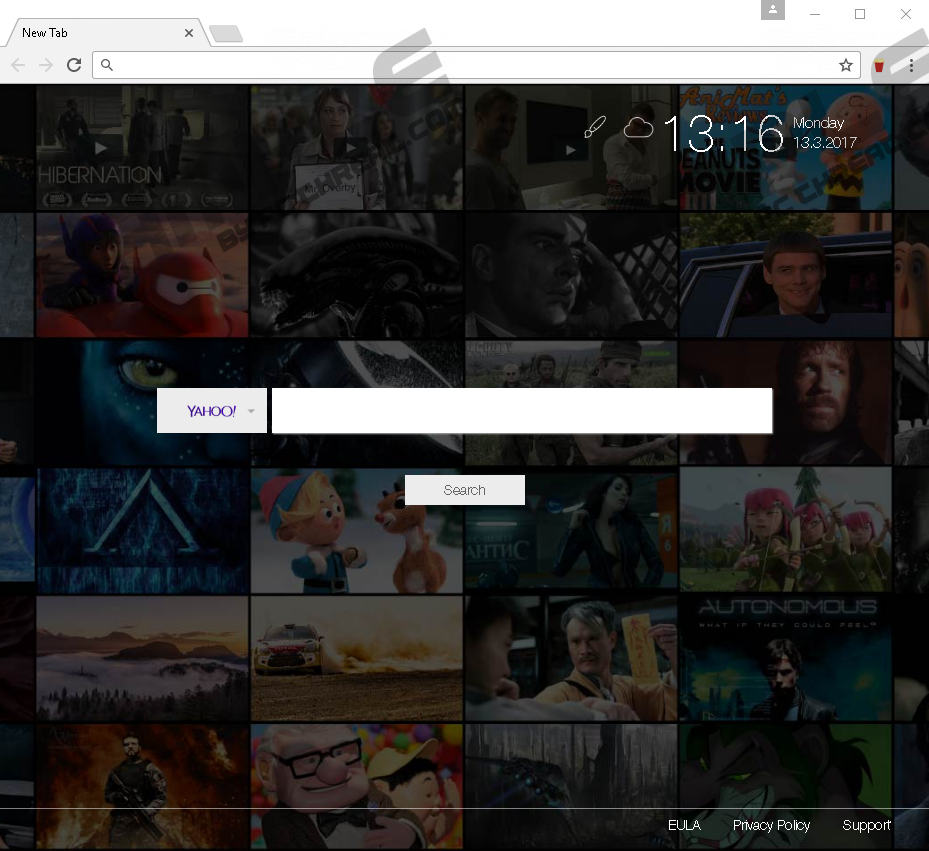Image resolution: width=929 pixels, height=851 pixels.
Task: Open the woman holding Mr. Overby sign thumbnail
Action: 357,148
